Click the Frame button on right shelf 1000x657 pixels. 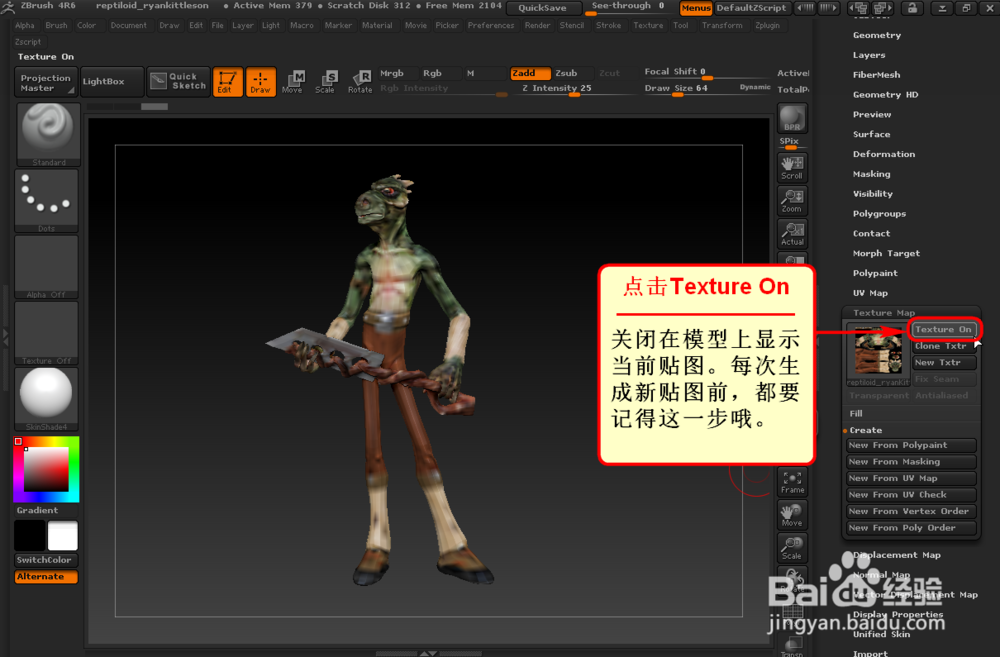coord(792,482)
